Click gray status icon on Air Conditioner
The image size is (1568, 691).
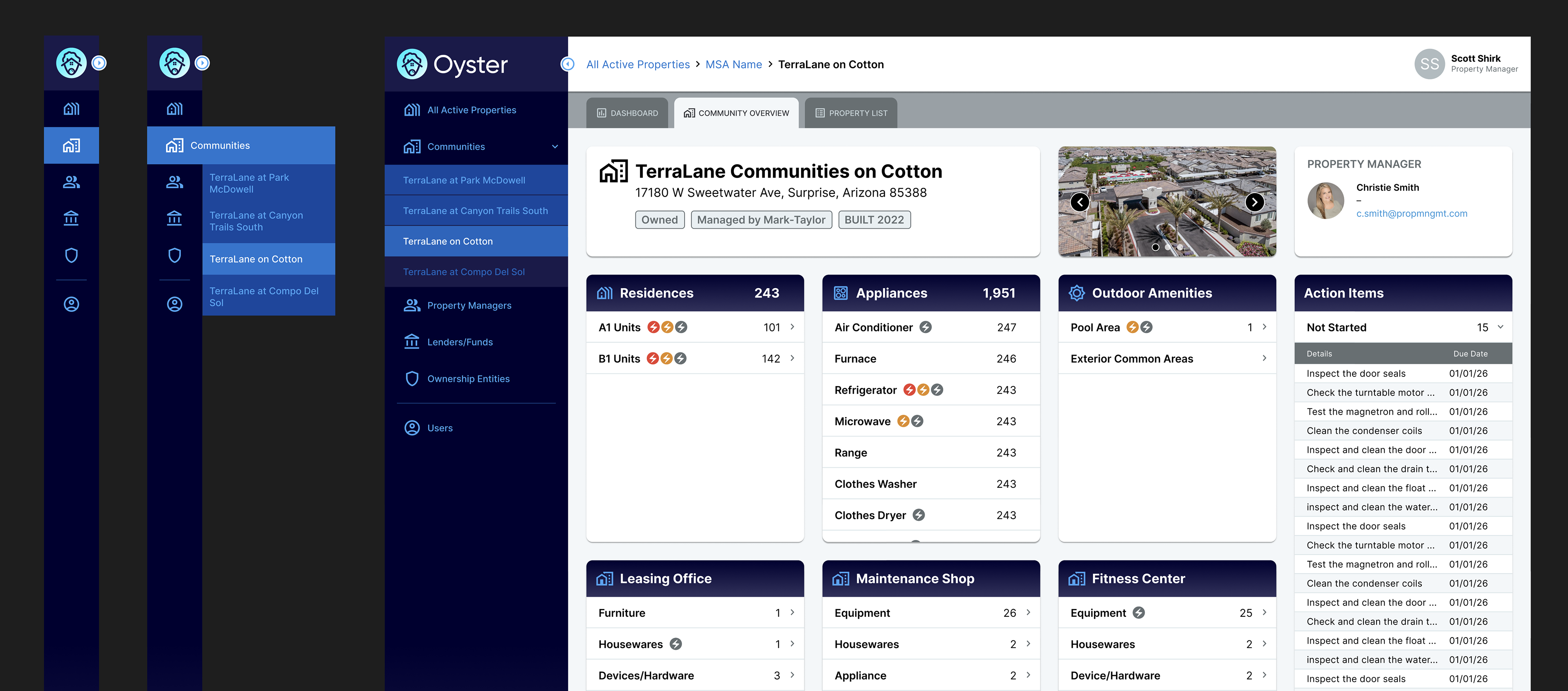(x=925, y=327)
